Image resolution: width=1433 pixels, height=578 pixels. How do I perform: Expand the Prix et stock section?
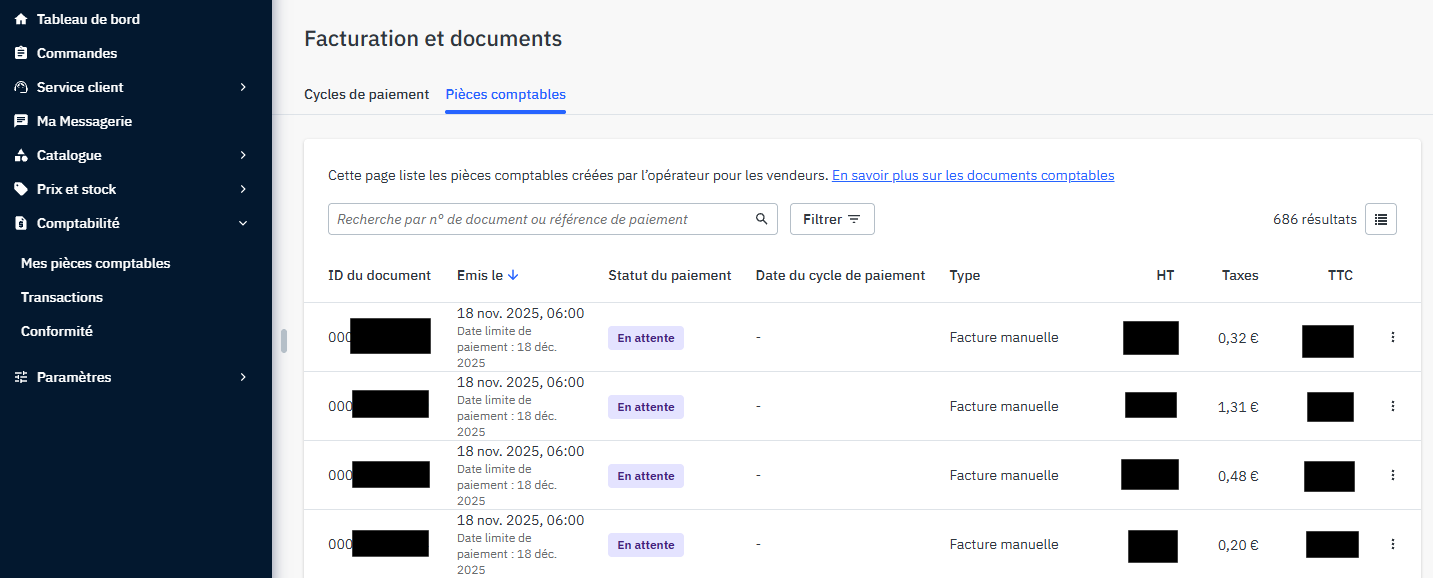[243, 189]
